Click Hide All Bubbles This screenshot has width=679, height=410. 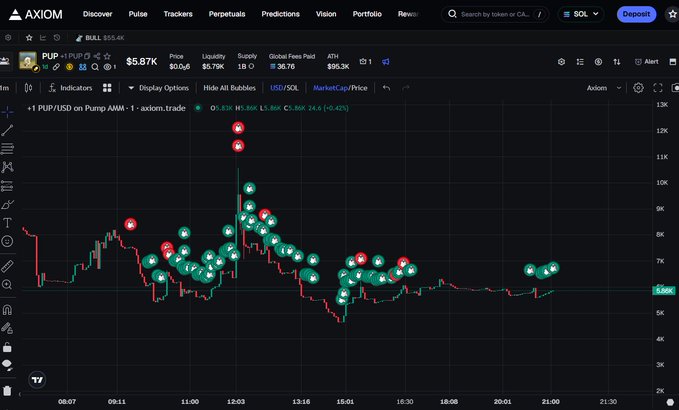[x=230, y=88]
